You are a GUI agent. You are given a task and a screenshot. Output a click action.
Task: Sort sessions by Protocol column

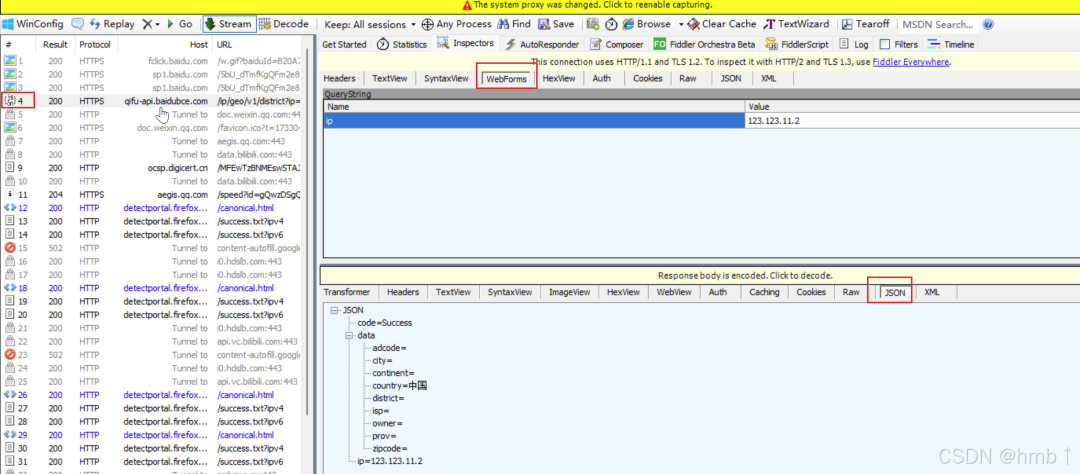tap(96, 45)
